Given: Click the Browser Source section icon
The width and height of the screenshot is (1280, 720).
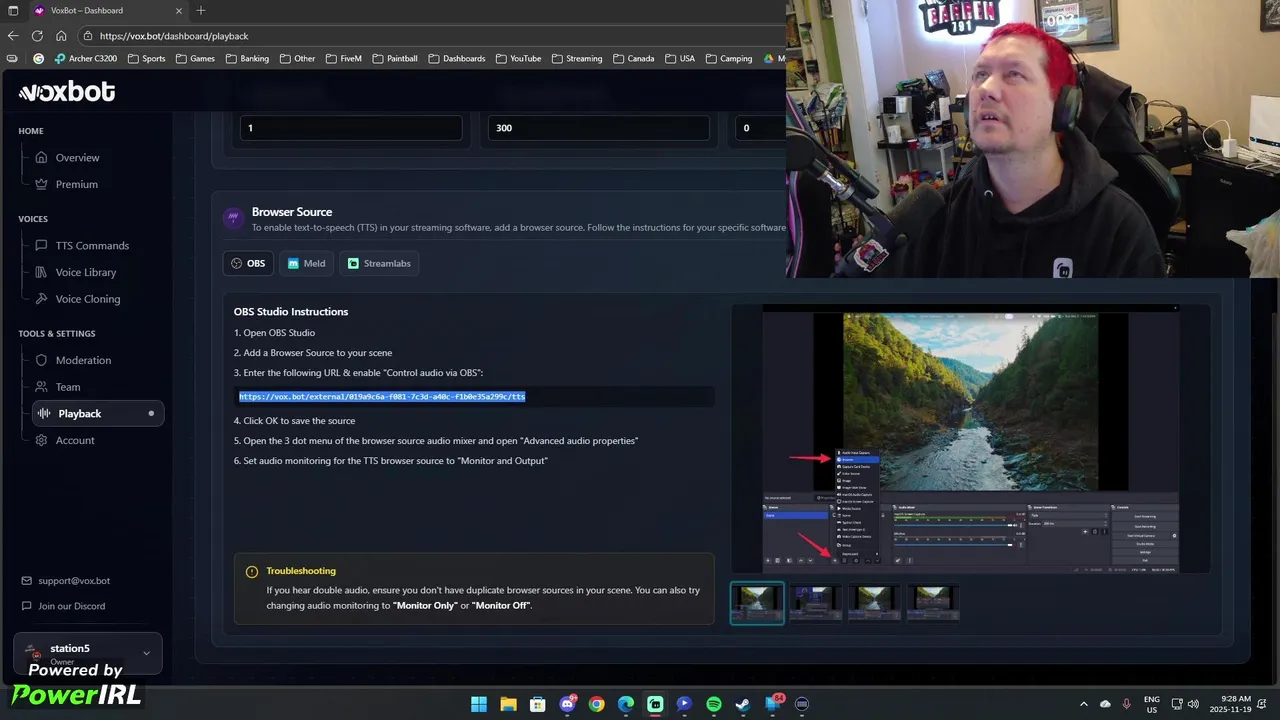Looking at the screenshot, I should click(233, 217).
